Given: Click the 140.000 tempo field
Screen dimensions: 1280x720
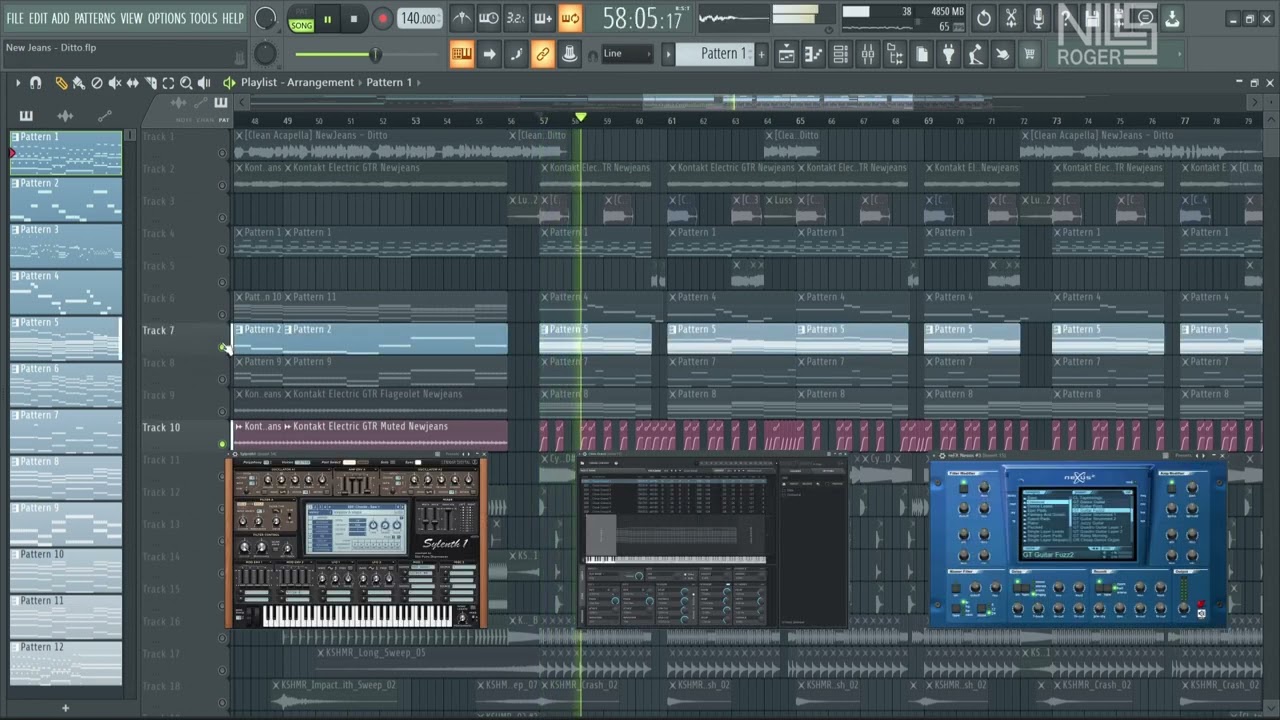Looking at the screenshot, I should [419, 19].
